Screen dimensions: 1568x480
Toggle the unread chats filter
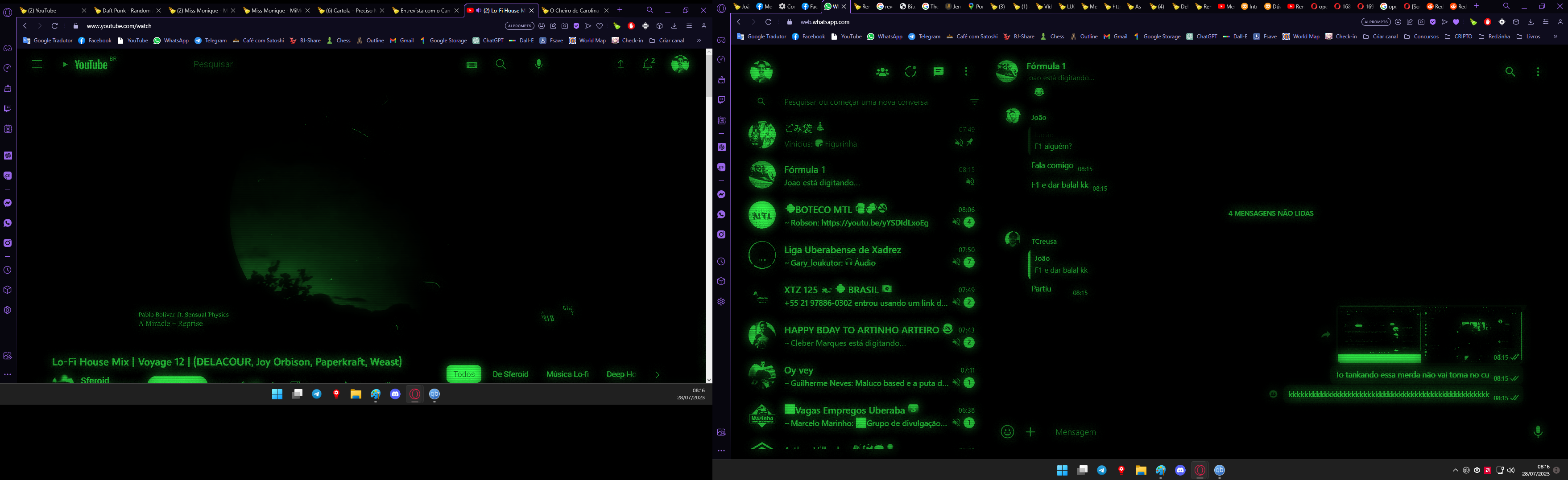975,102
